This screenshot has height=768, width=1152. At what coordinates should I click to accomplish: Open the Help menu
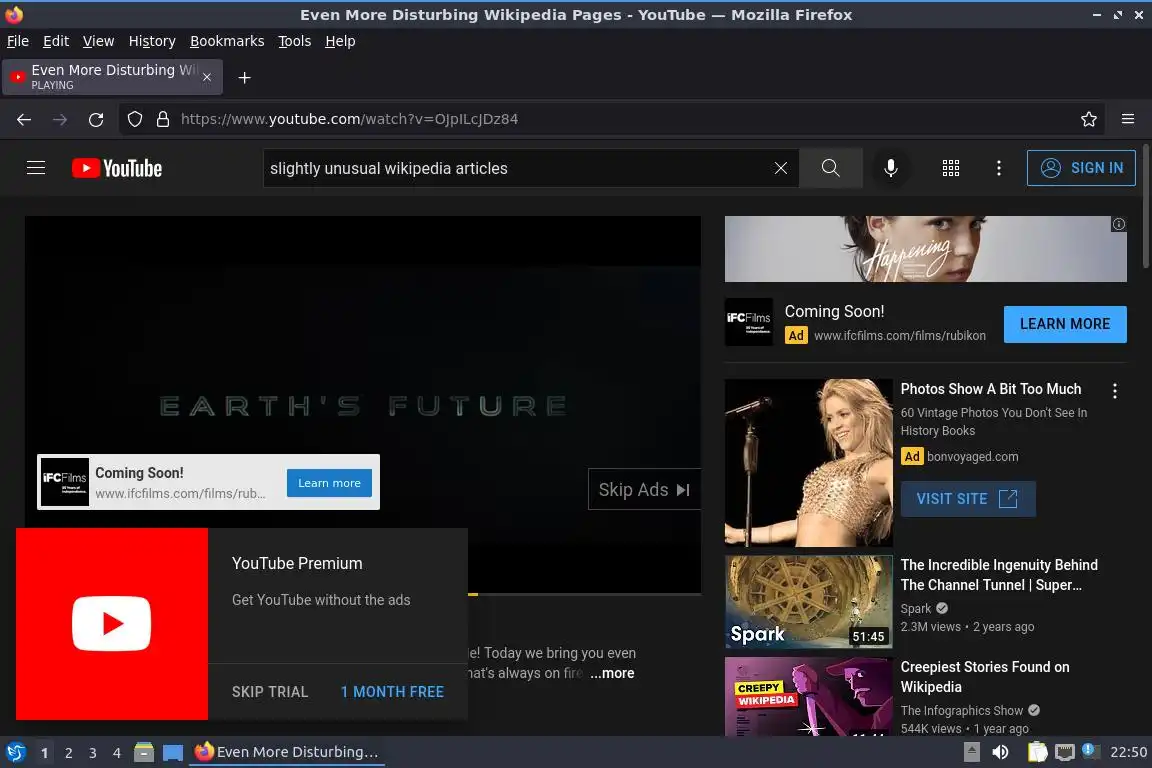[340, 41]
